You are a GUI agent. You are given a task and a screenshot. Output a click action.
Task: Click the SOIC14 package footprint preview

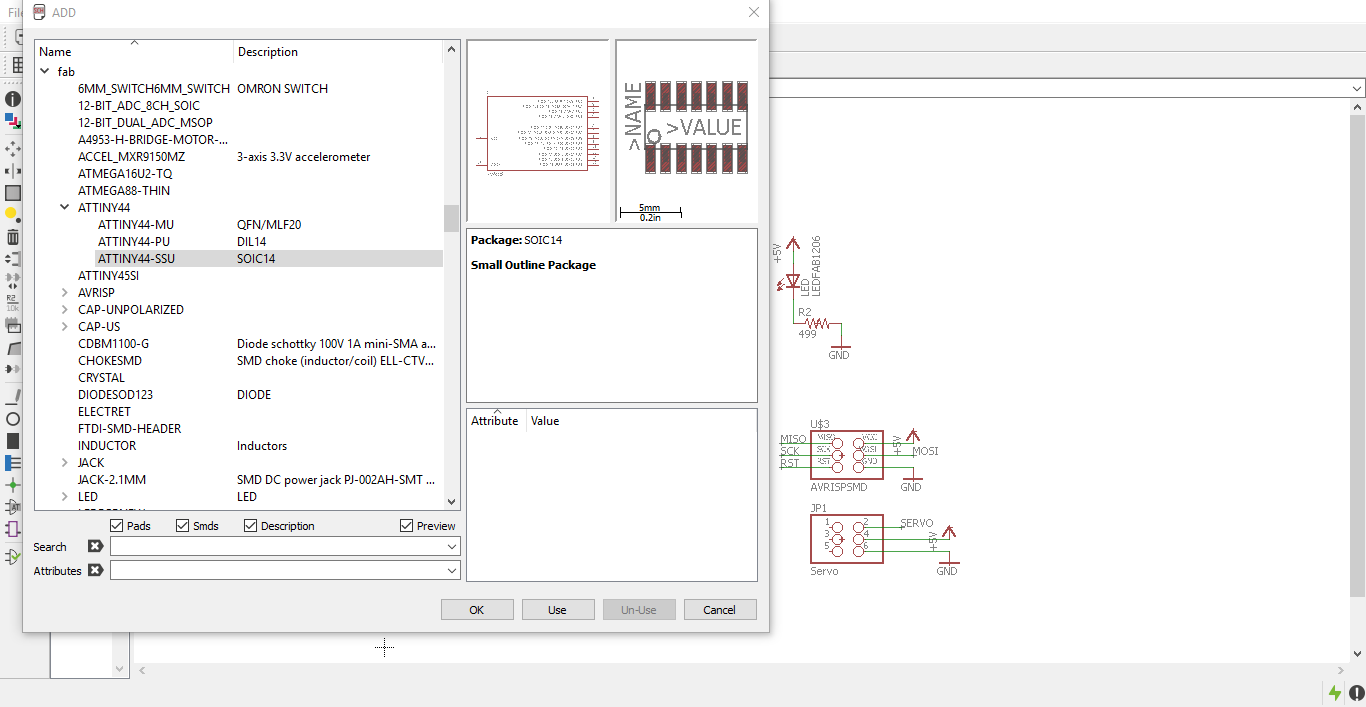click(686, 131)
